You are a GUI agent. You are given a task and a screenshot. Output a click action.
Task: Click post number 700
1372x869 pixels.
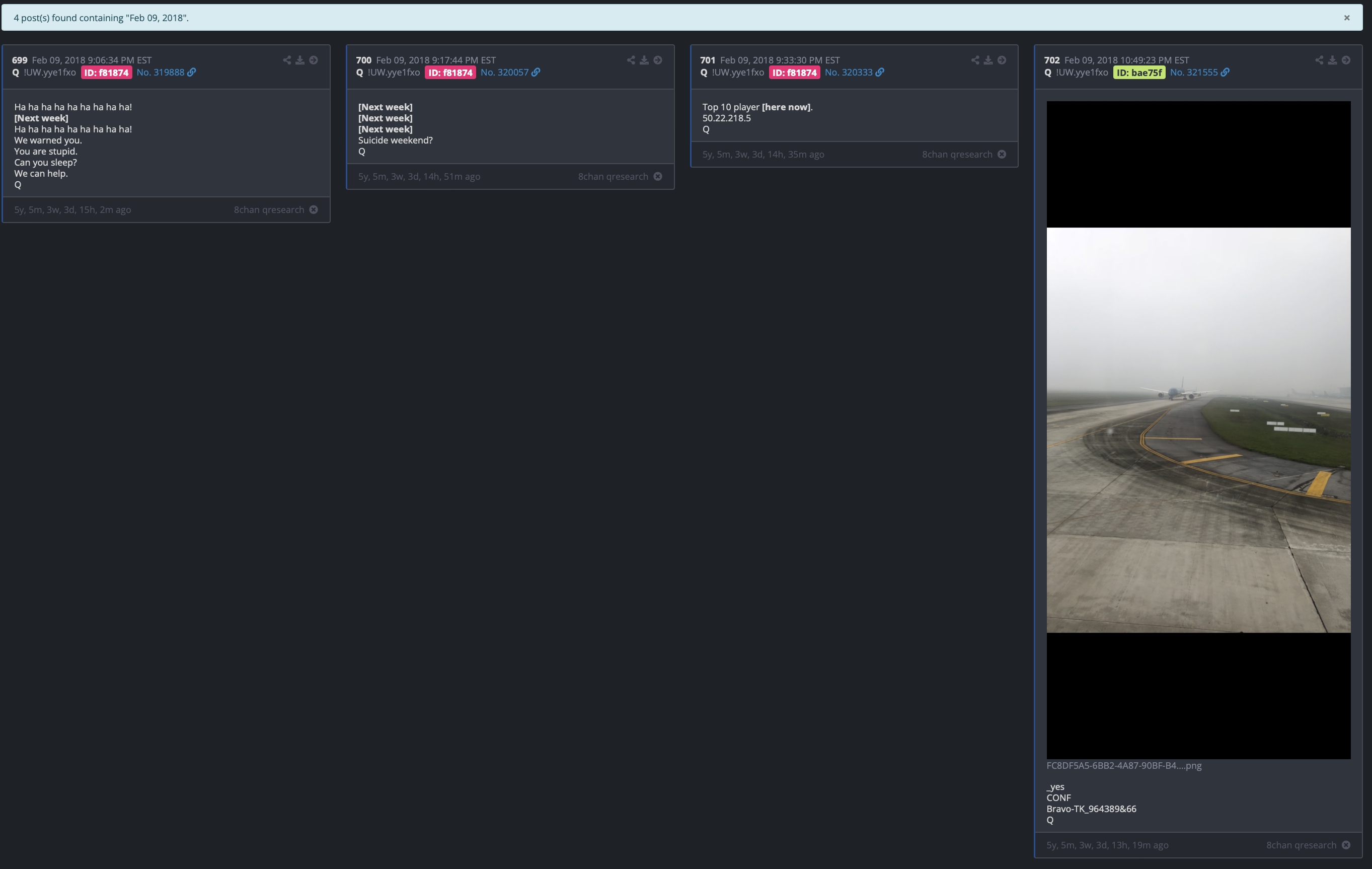[363, 60]
